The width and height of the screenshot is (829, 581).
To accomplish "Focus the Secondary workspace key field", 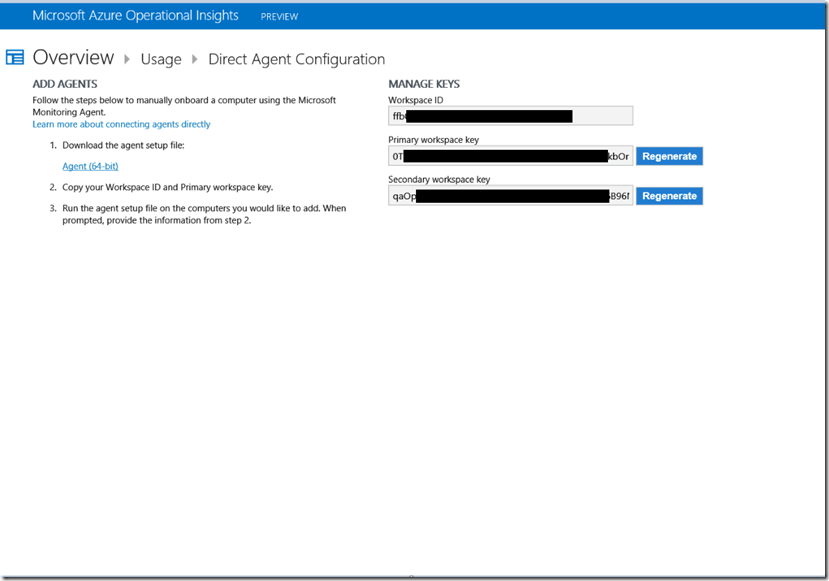I will 510,196.
